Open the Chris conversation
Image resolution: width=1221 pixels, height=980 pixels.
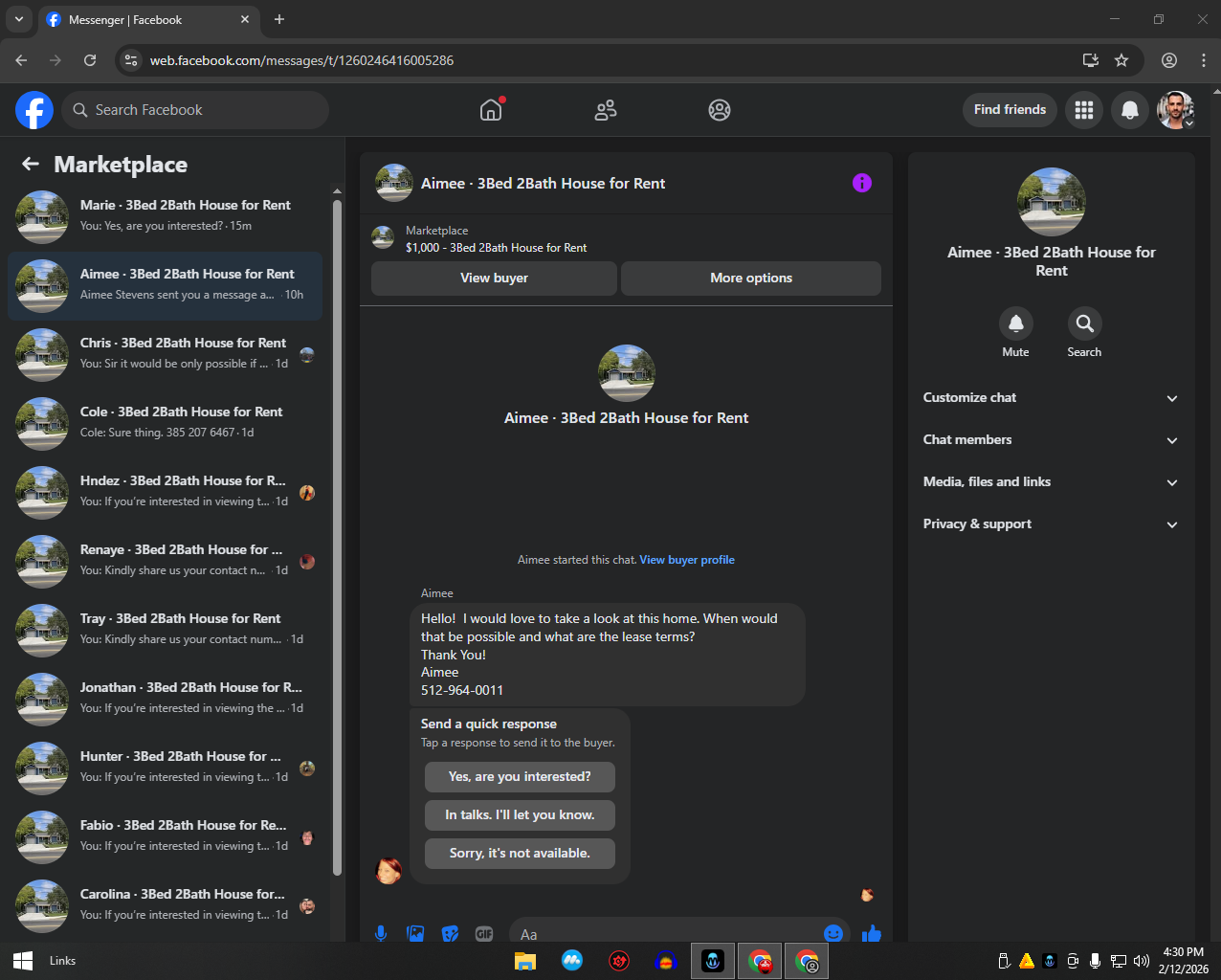[x=165, y=354]
